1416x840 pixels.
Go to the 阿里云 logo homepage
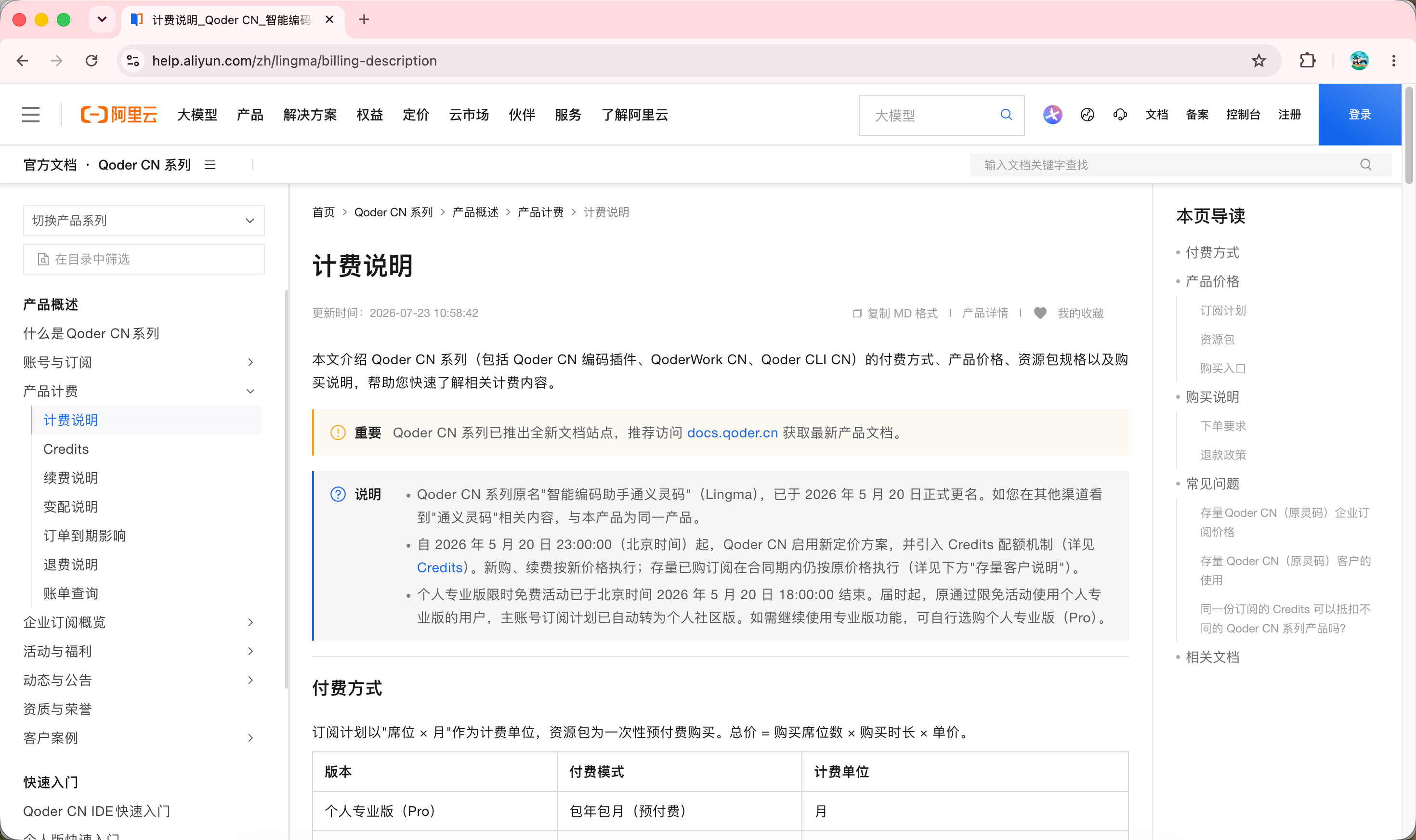(119, 115)
